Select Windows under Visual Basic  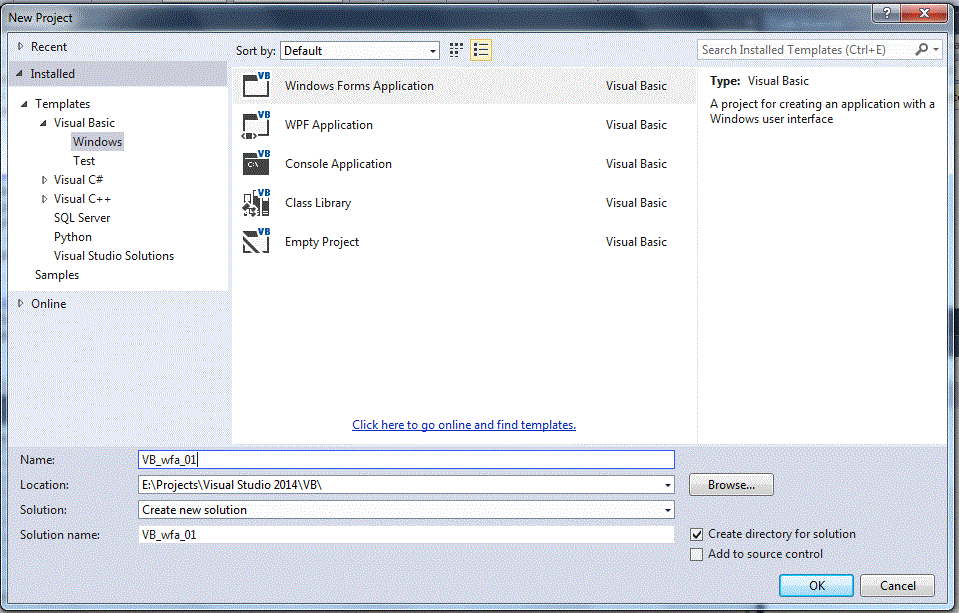pyautogui.click(x=97, y=142)
